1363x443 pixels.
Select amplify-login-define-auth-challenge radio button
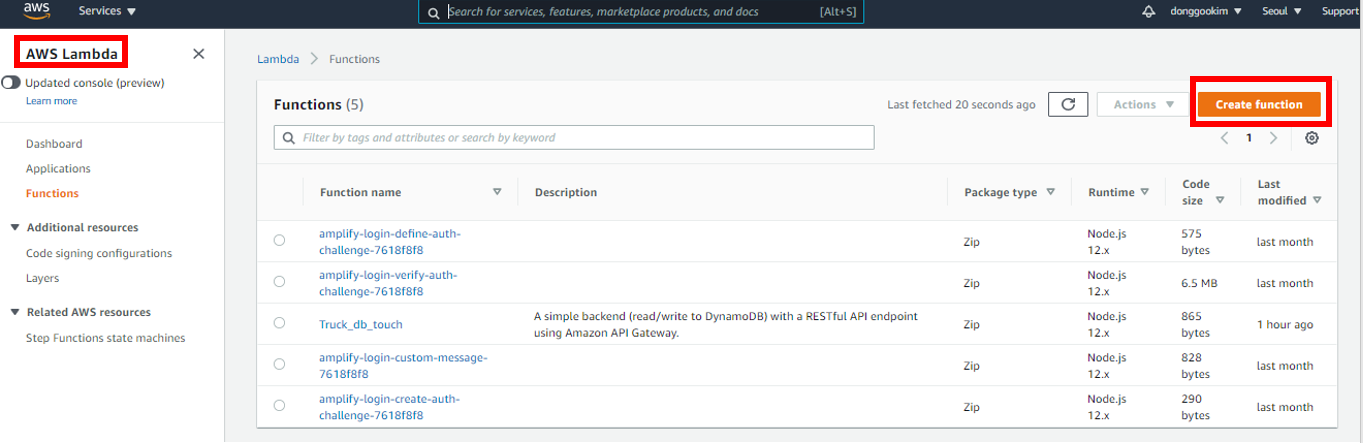point(279,241)
